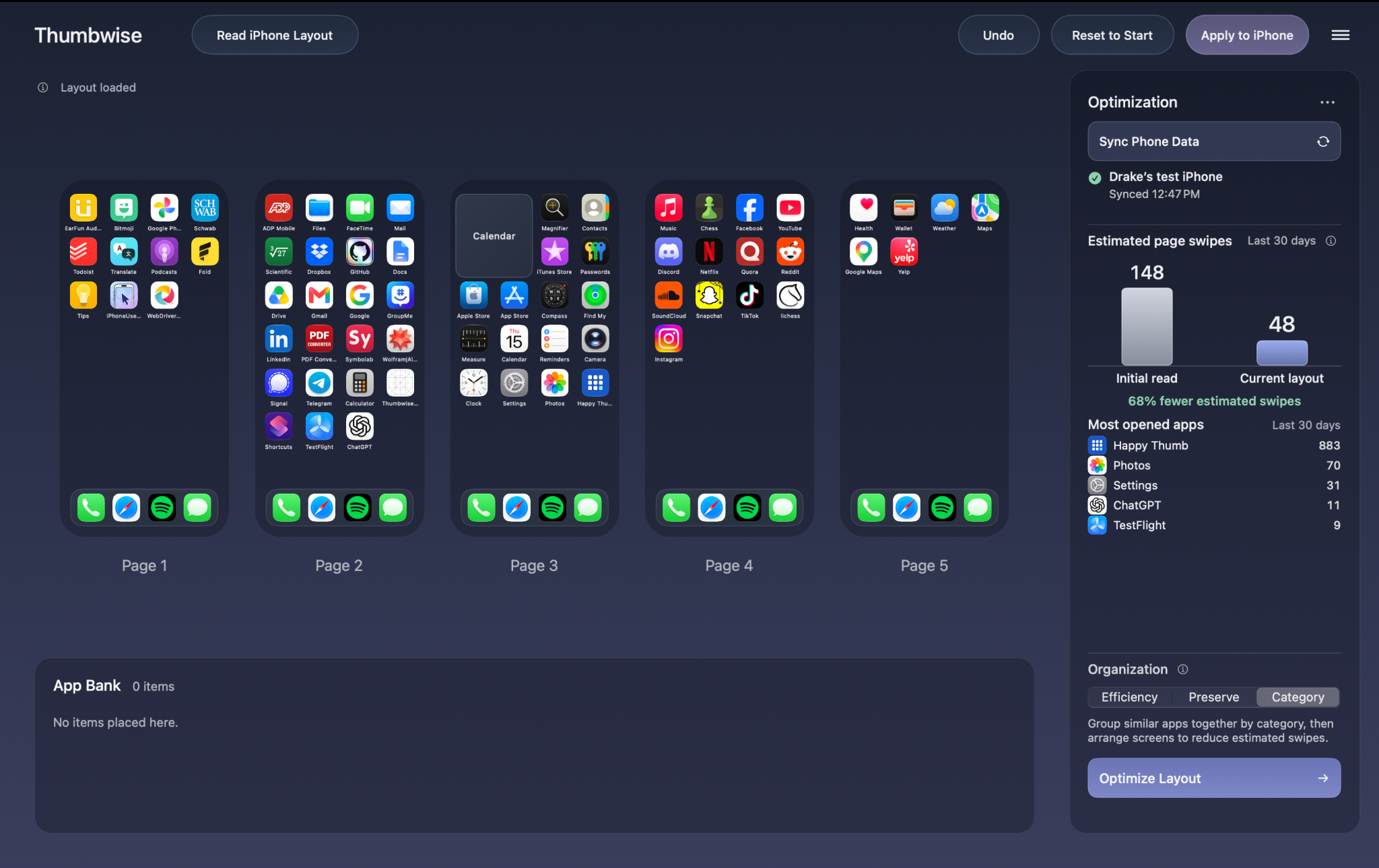Viewport: 1379px width, 868px height.
Task: Open the hamburger menu at top right
Action: 1341,35
